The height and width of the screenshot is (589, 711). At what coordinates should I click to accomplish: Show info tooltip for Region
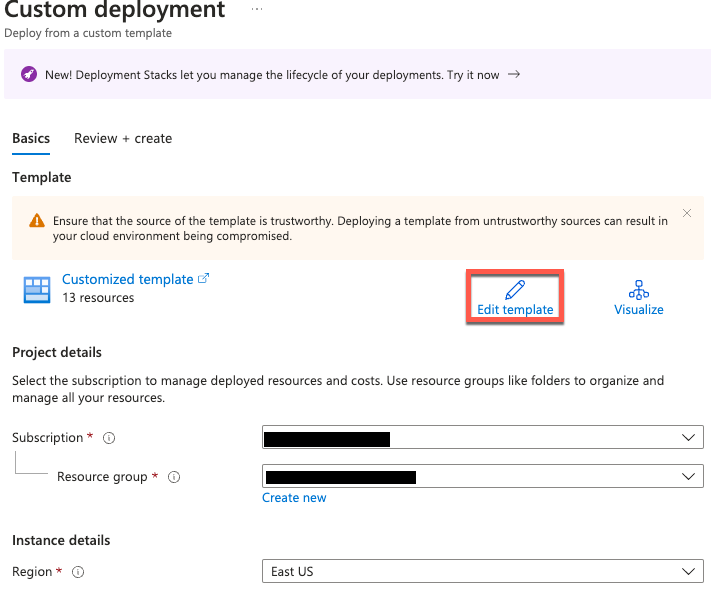[78, 572]
